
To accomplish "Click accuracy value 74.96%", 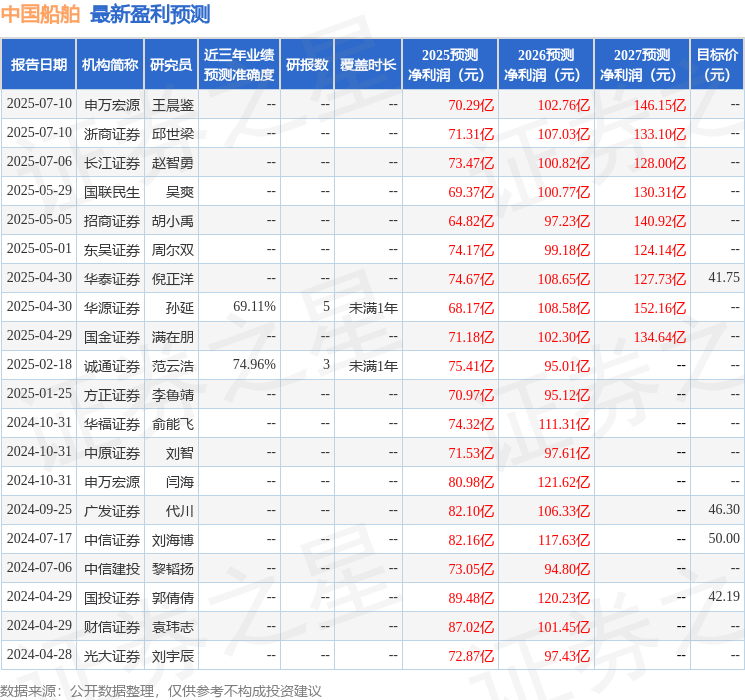I will [254, 364].
